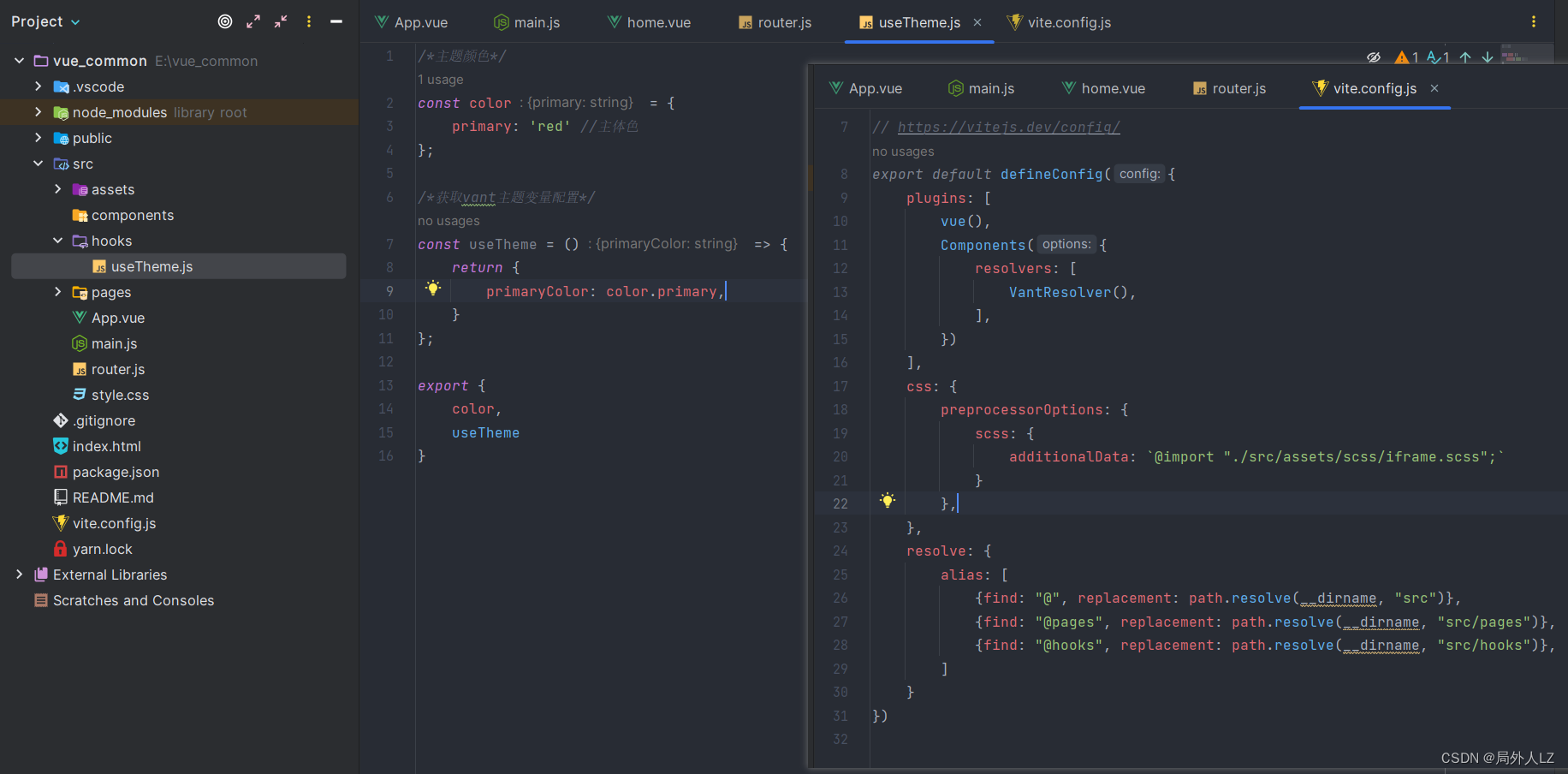Switch to router.js tab in right editor
Viewport: 1568px width, 774px height.
click(1229, 88)
